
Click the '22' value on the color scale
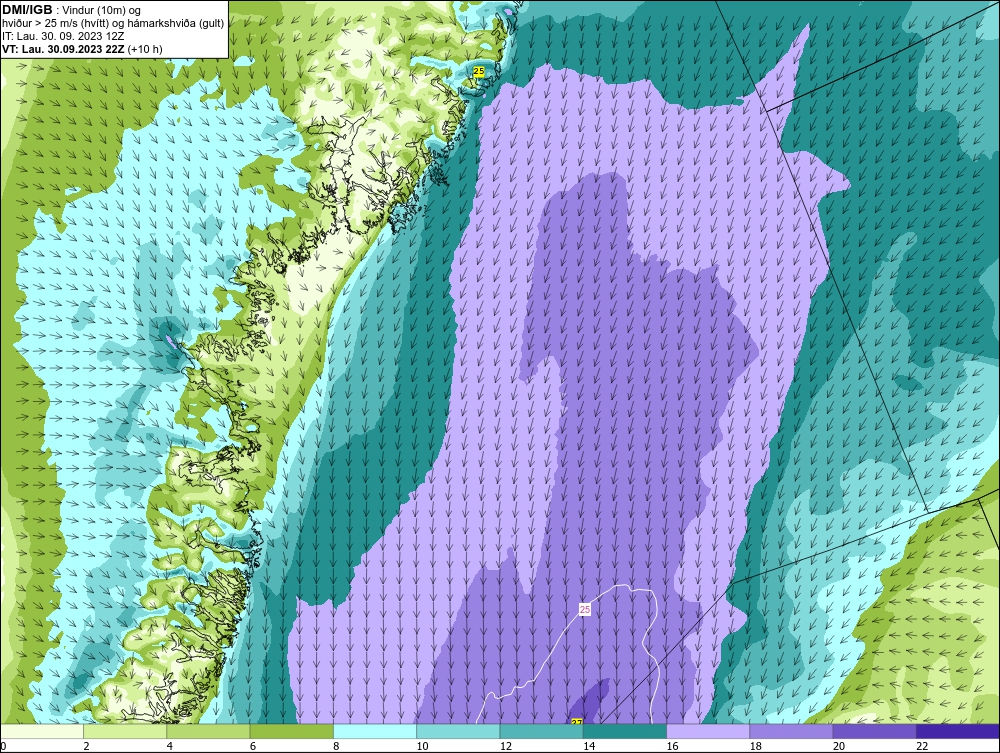coord(922,746)
